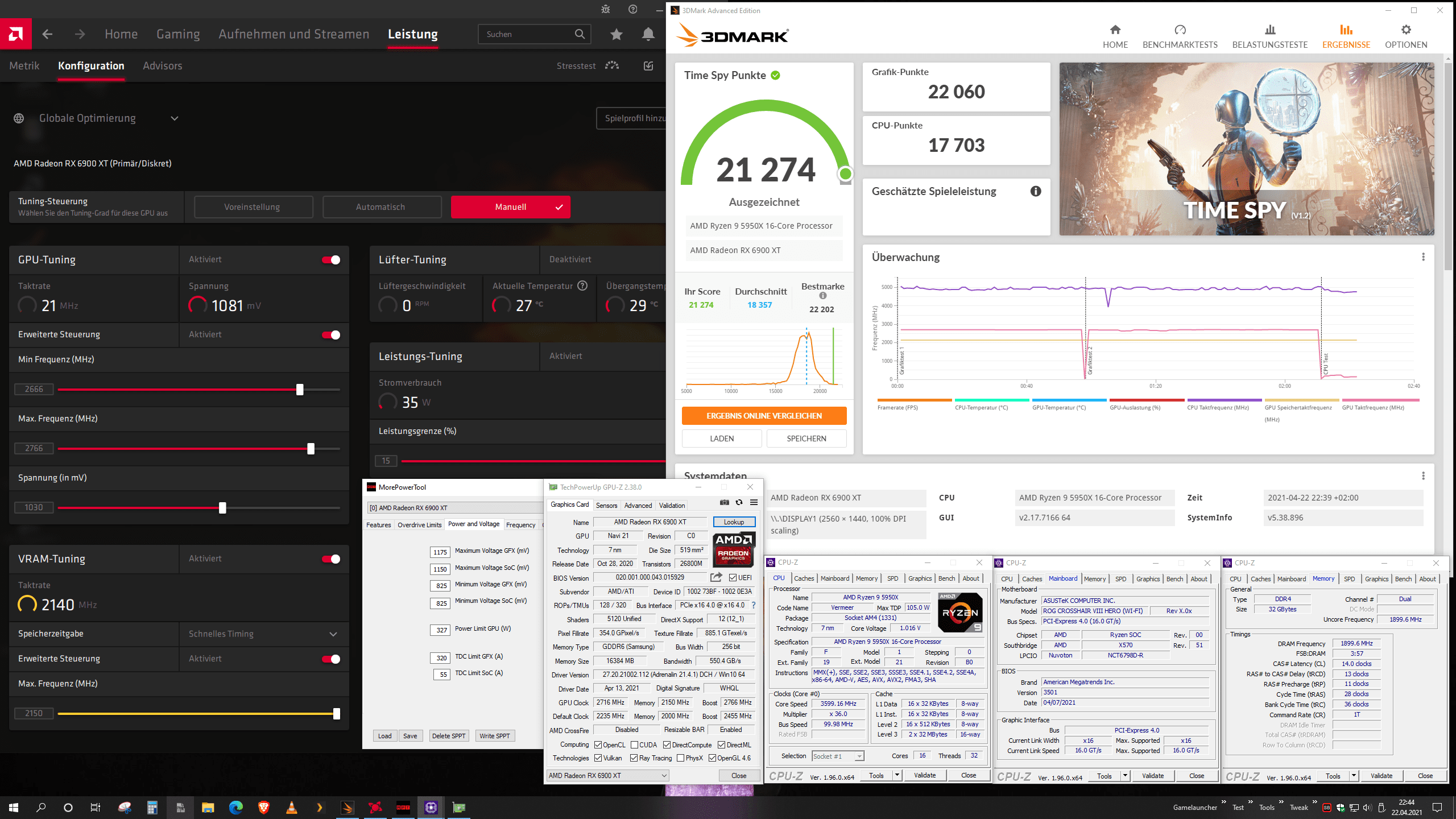1456x819 pixels.
Task: Open the Socket #1 selection dropdown in CPU-Z
Action: coord(838,756)
